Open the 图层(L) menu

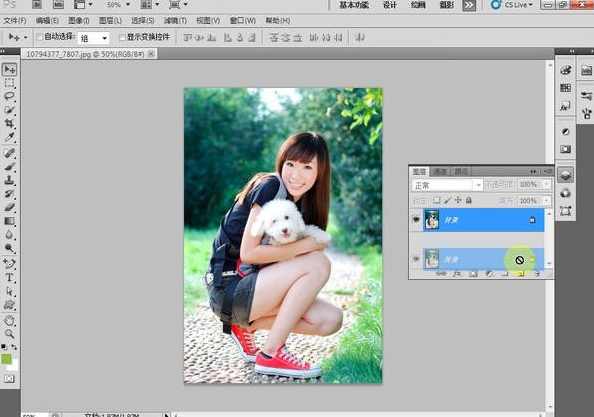click(x=110, y=20)
